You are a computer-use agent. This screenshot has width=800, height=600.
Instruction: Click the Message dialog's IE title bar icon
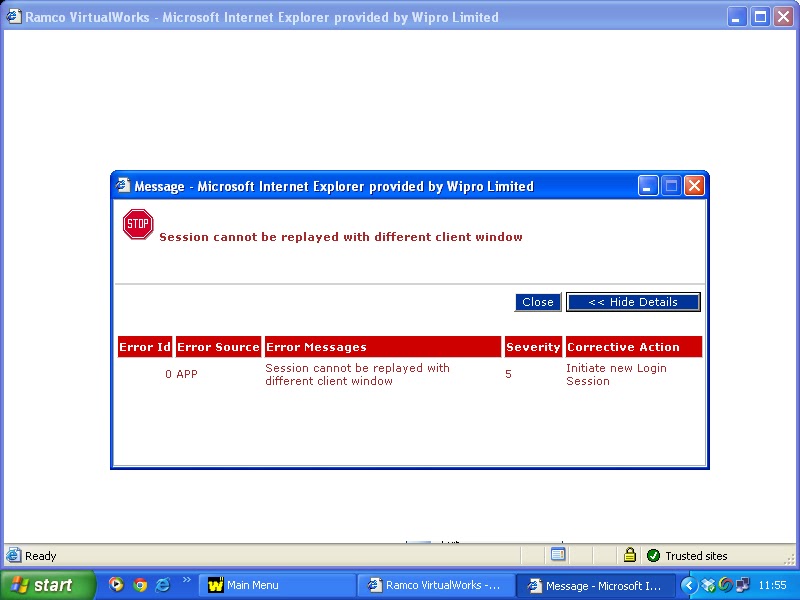122,186
